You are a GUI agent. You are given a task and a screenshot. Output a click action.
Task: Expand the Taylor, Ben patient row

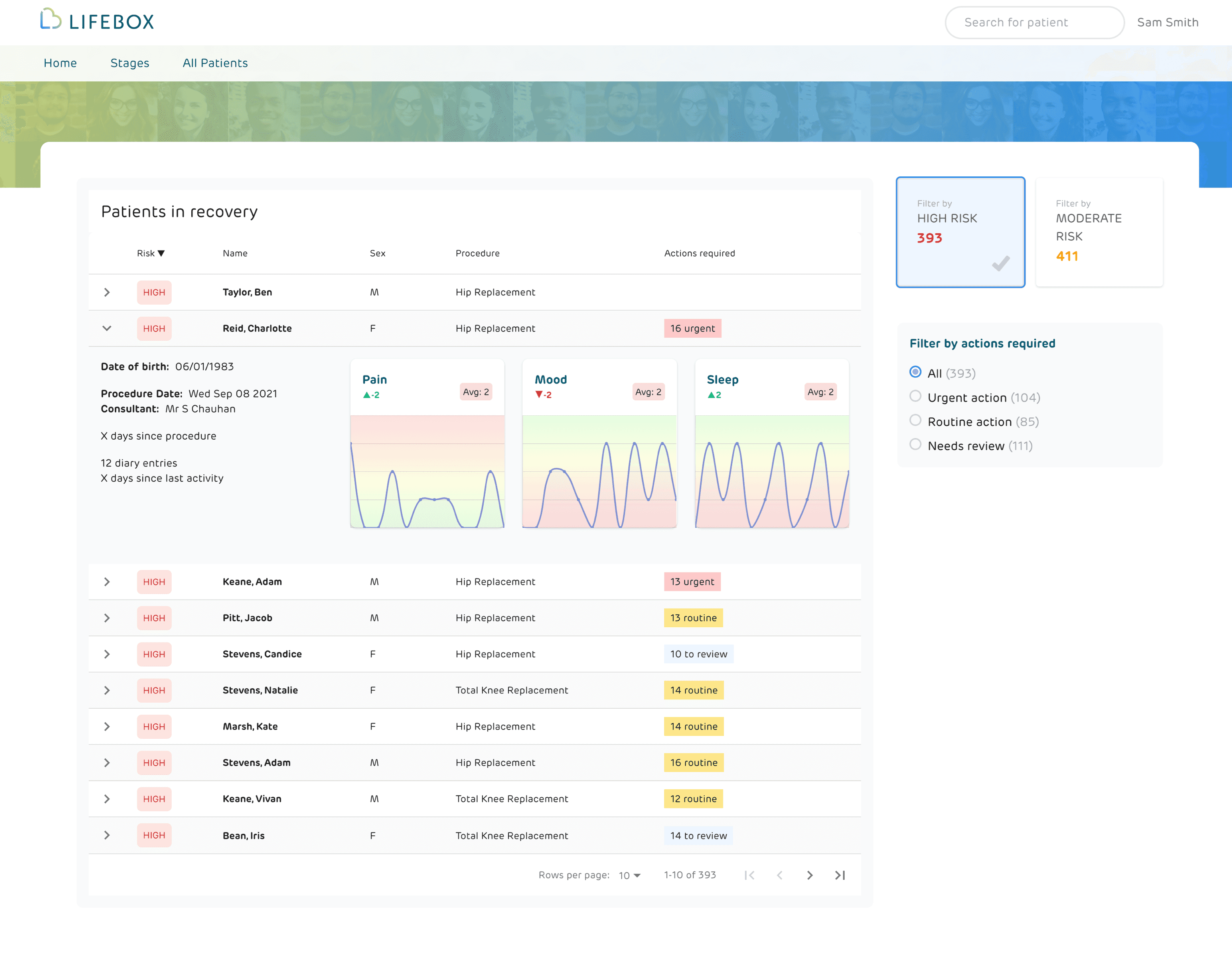(107, 292)
